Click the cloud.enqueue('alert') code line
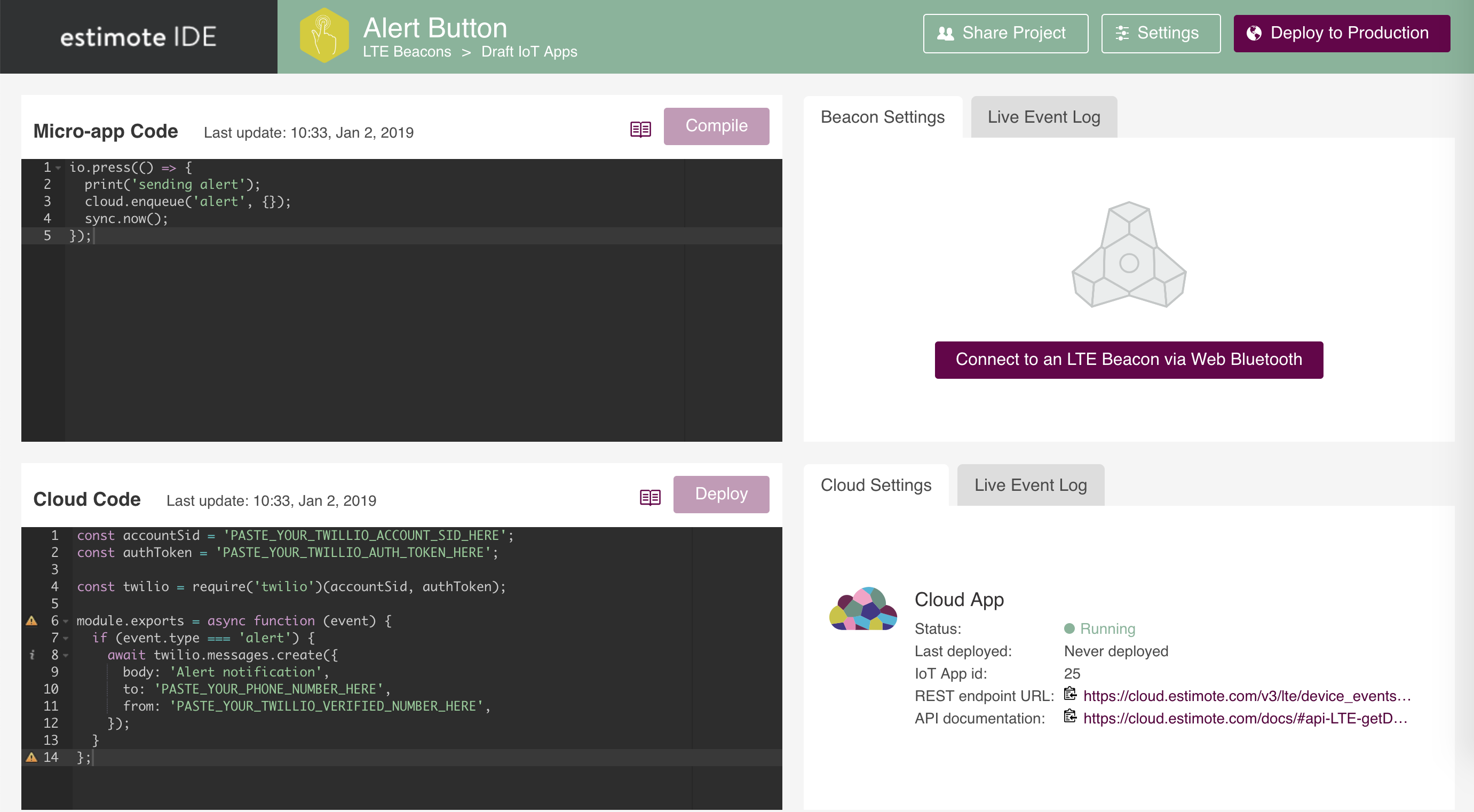The width and height of the screenshot is (1474, 812). (188, 201)
